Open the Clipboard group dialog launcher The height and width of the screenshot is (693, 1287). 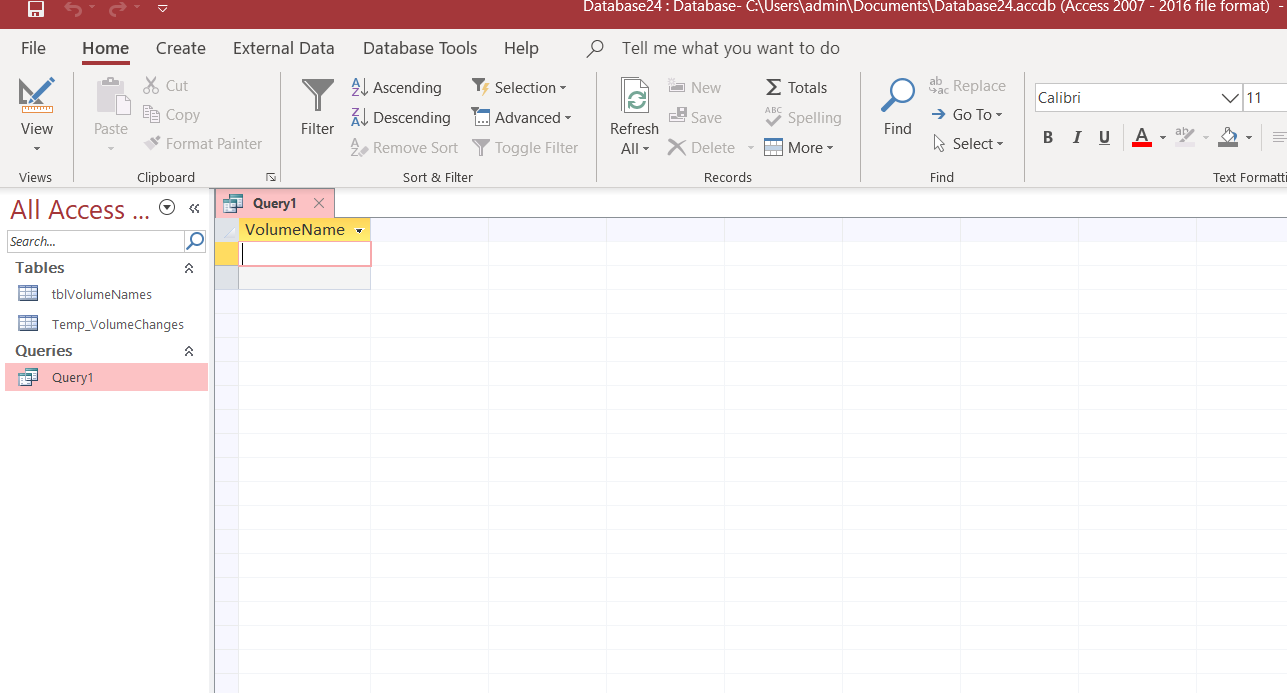tap(270, 176)
